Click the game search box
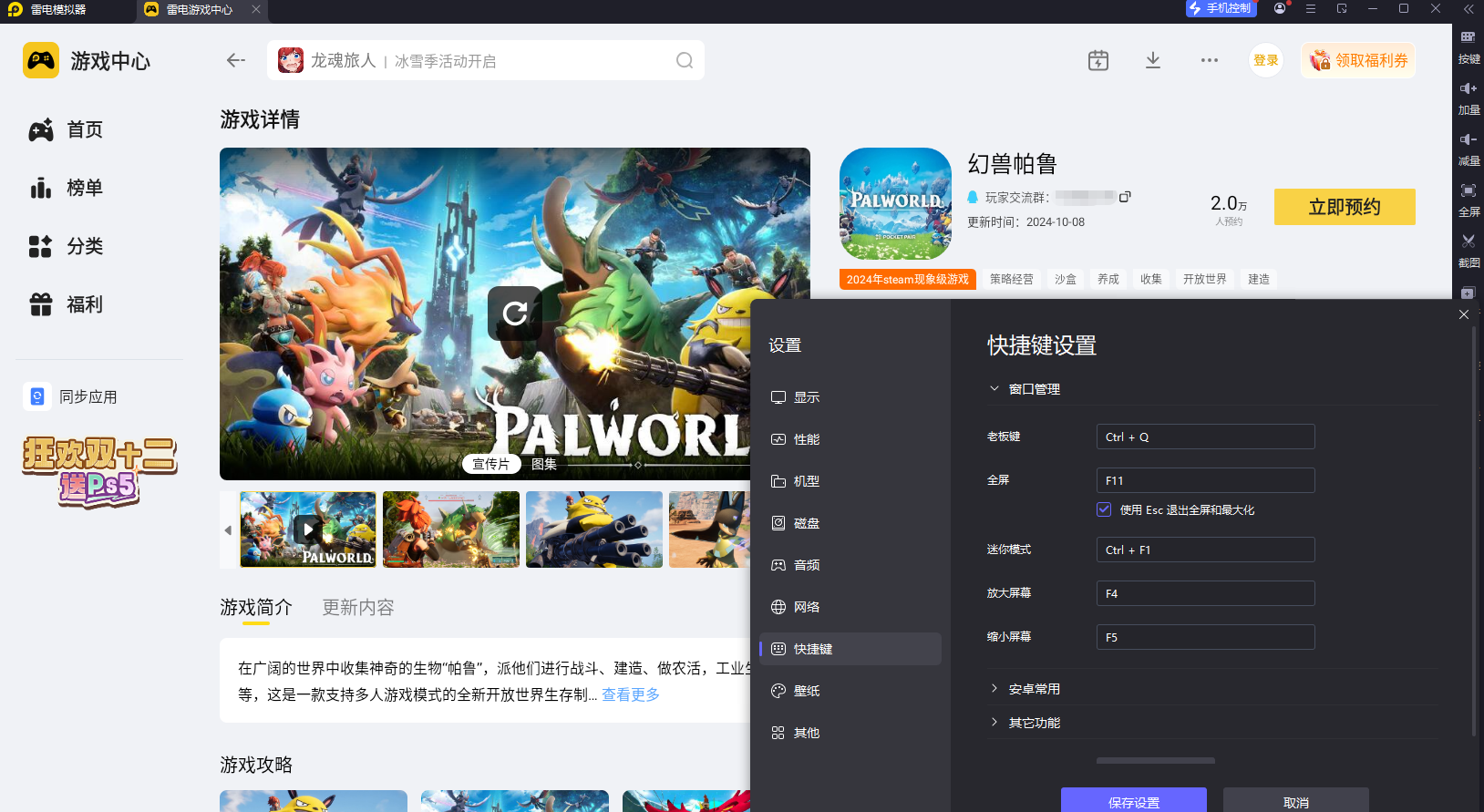Image resolution: width=1484 pixels, height=812 pixels. coord(486,60)
